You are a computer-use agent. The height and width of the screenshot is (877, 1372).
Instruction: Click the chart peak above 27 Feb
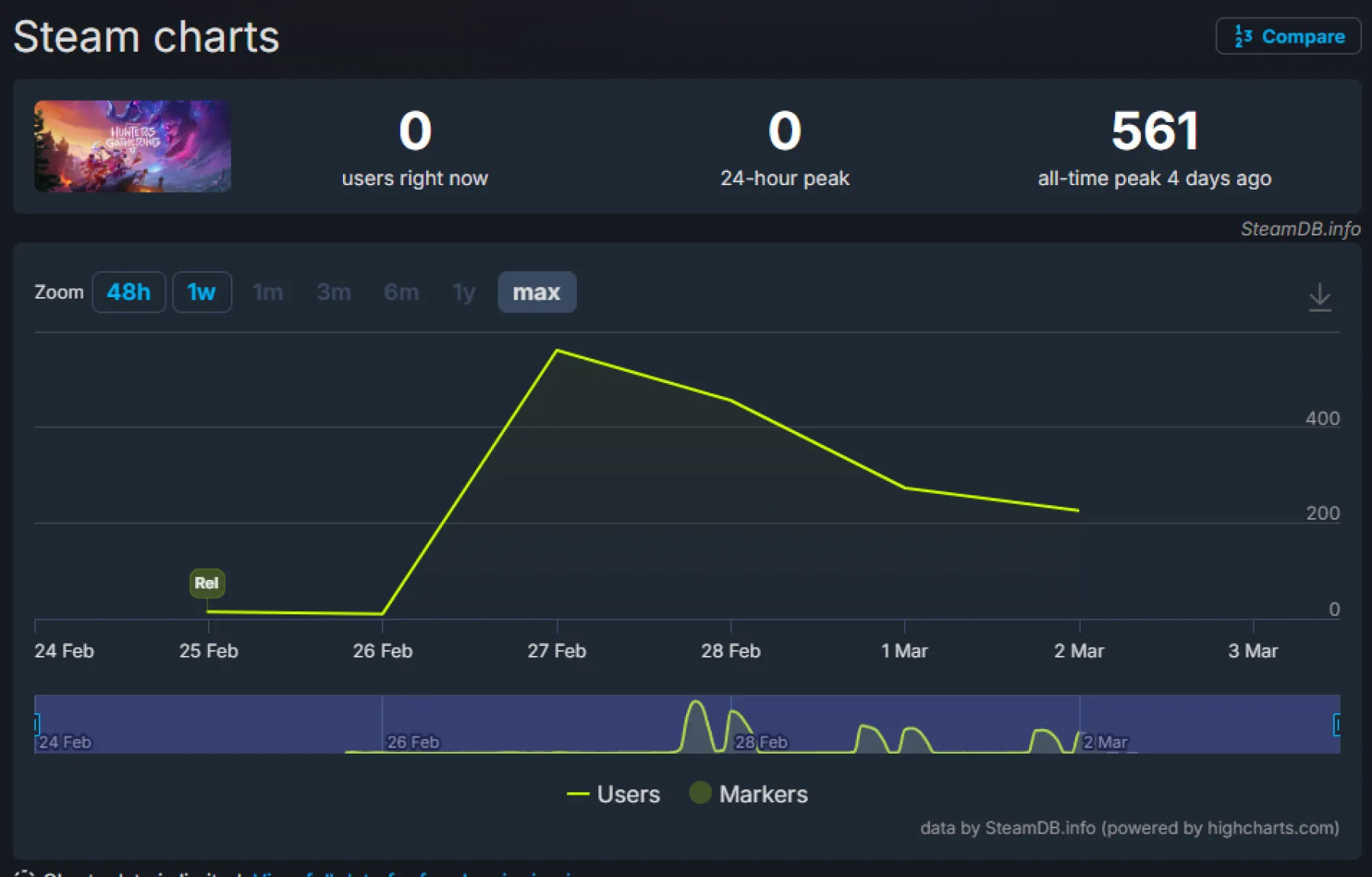557,350
